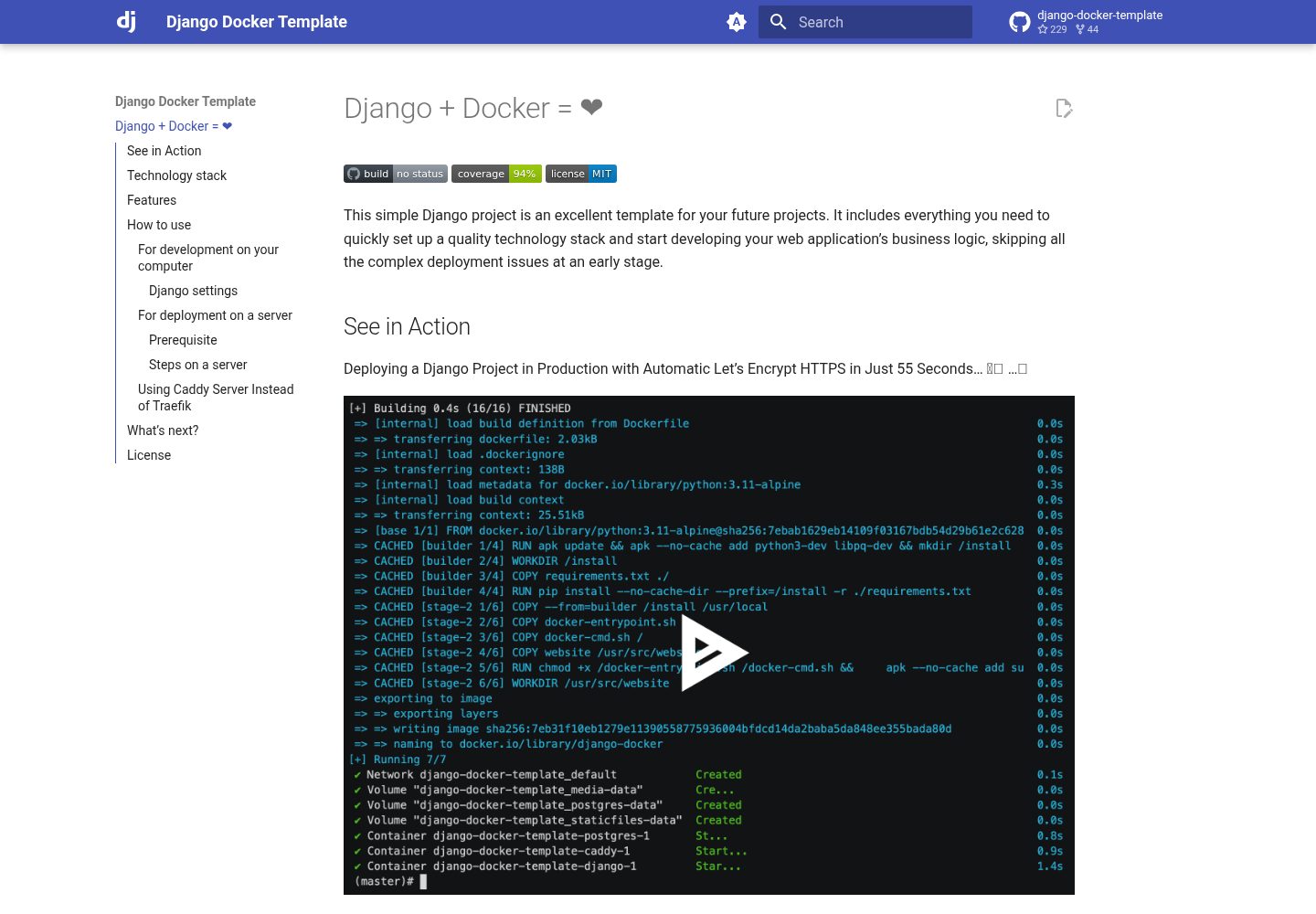
Task: Jump to Technology stack section
Action: (x=176, y=175)
